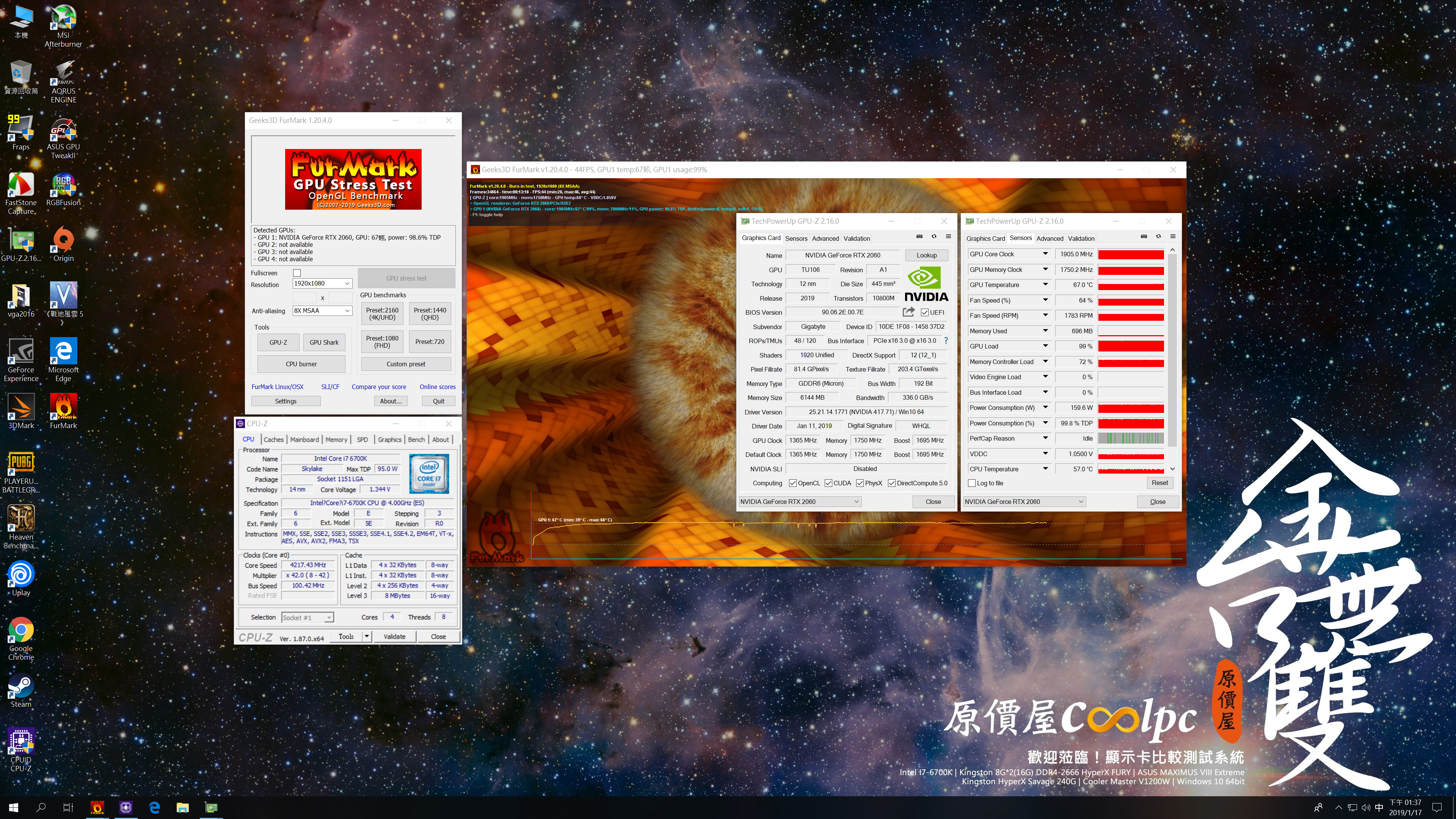Click Lookup button in GPU-Z
This screenshot has width=1456, height=819.
pos(926,256)
